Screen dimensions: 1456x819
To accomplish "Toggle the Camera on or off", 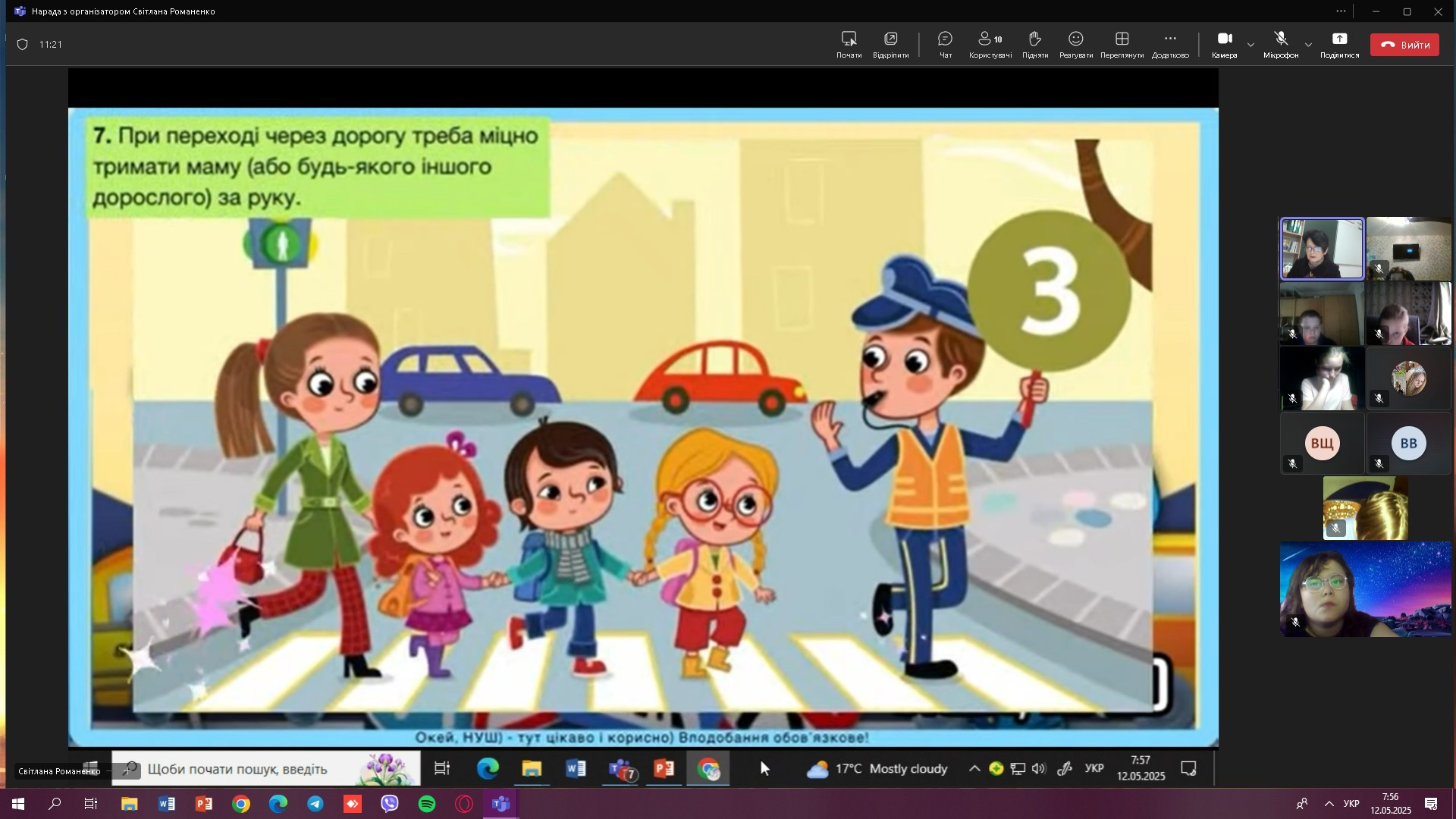I will [1224, 44].
